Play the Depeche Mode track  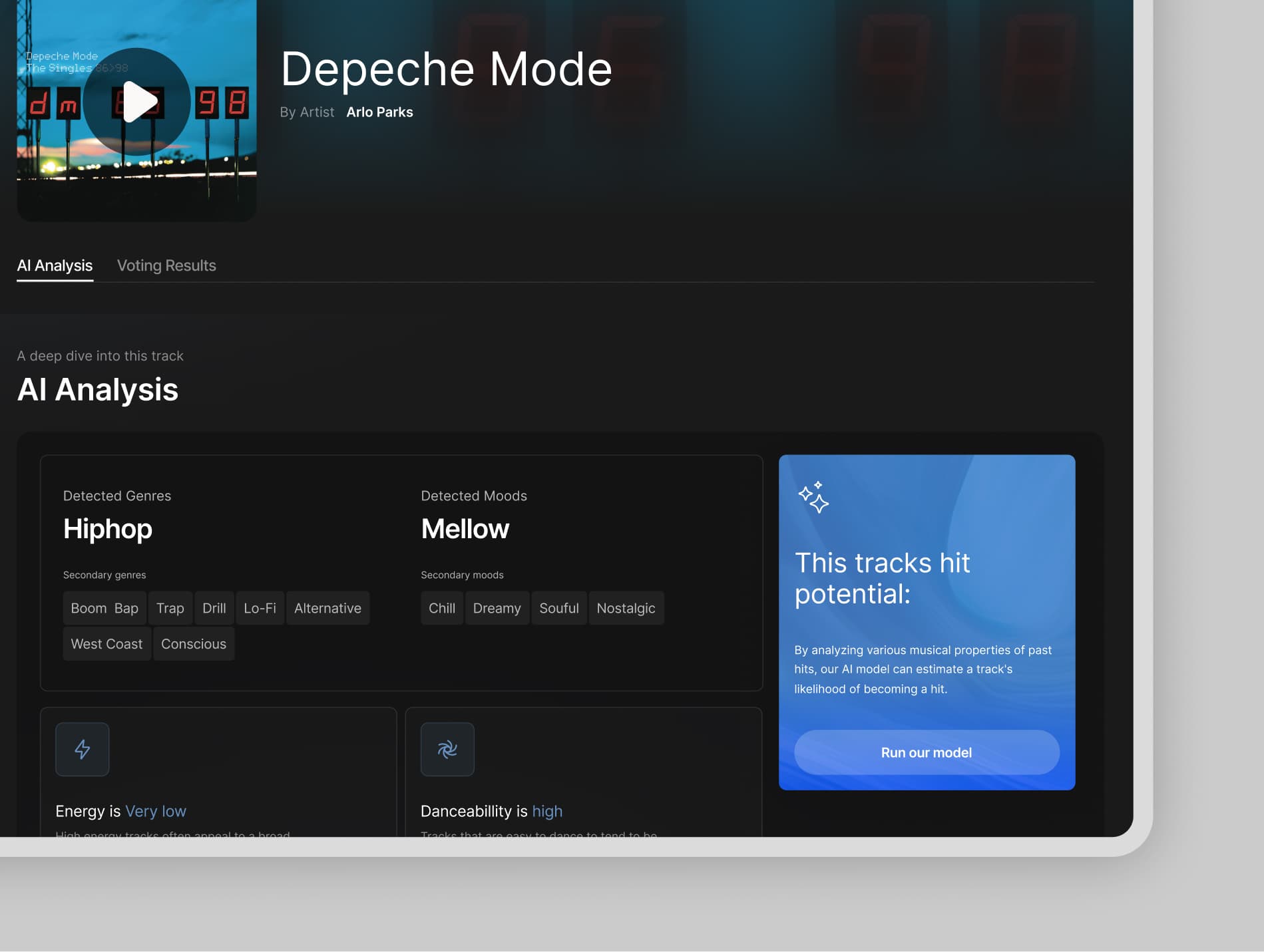(136, 102)
